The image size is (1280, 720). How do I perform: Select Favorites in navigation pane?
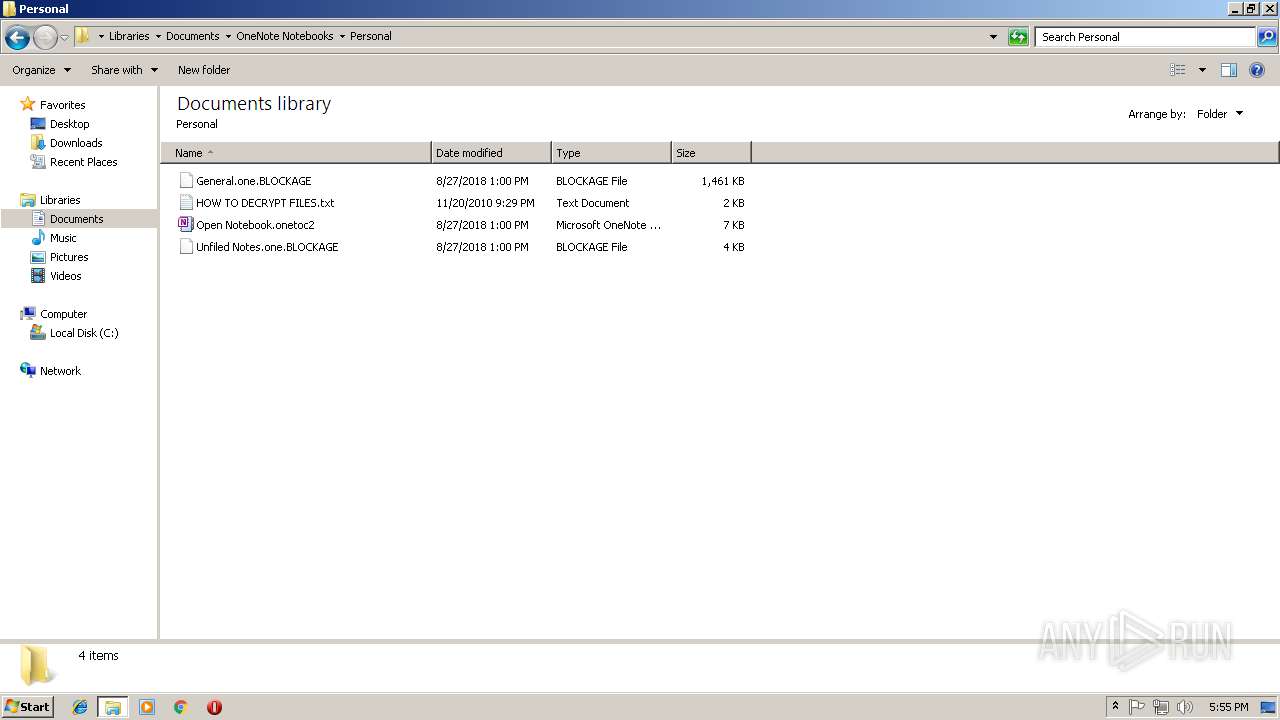click(62, 105)
